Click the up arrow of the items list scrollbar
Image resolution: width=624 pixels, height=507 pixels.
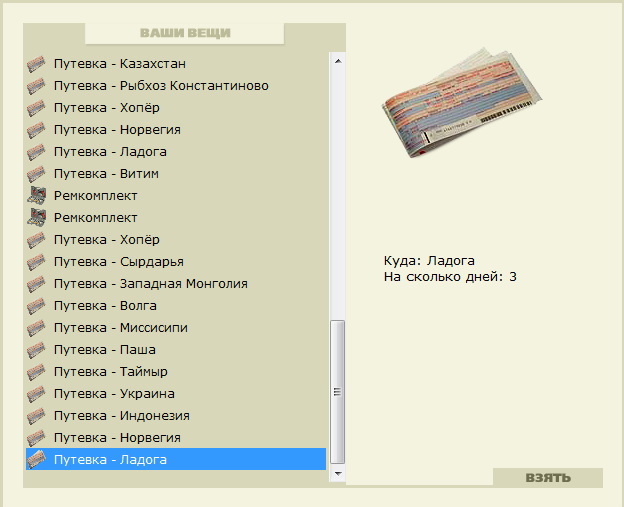(338, 61)
